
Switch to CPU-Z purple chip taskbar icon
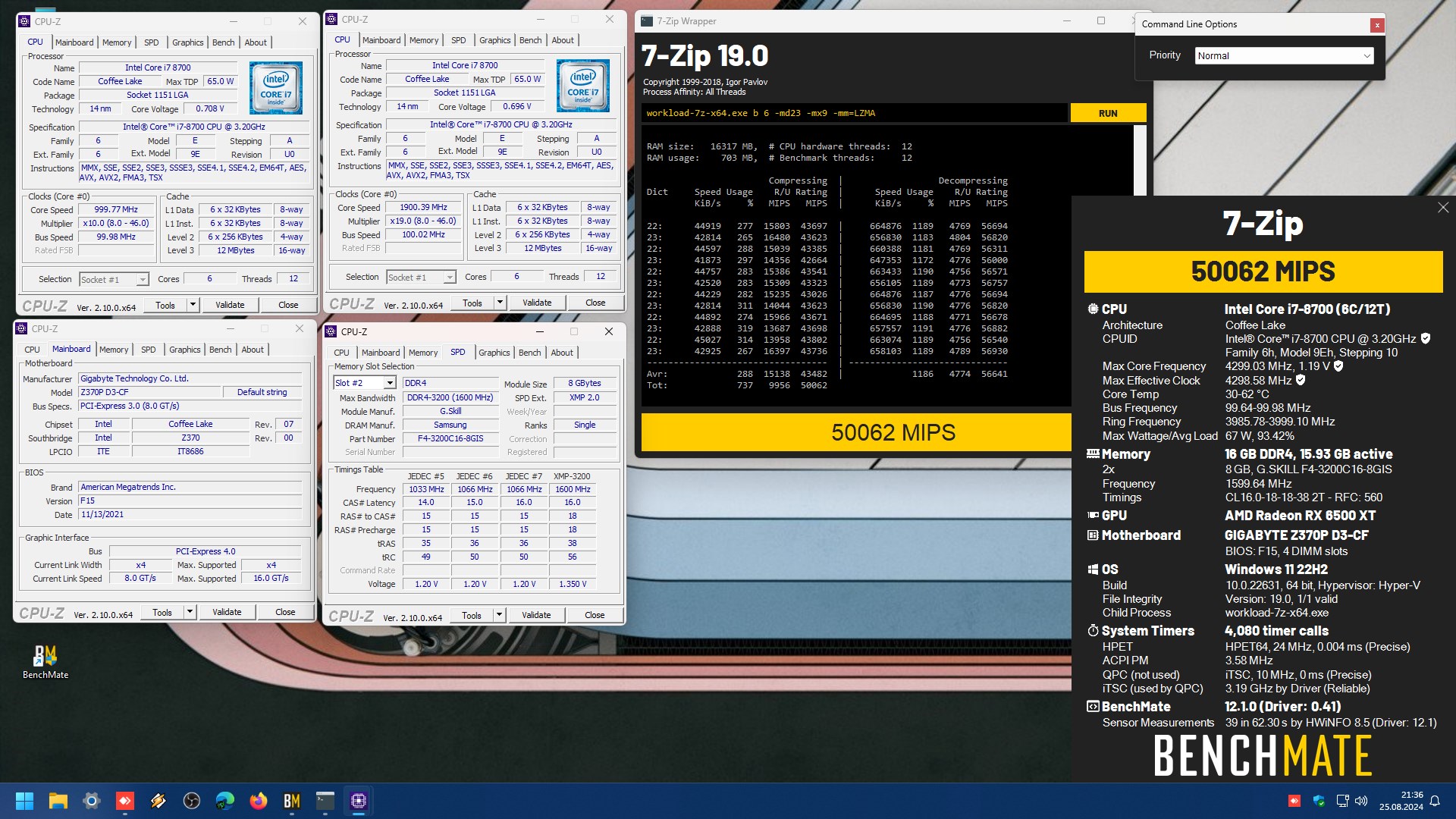tap(359, 801)
